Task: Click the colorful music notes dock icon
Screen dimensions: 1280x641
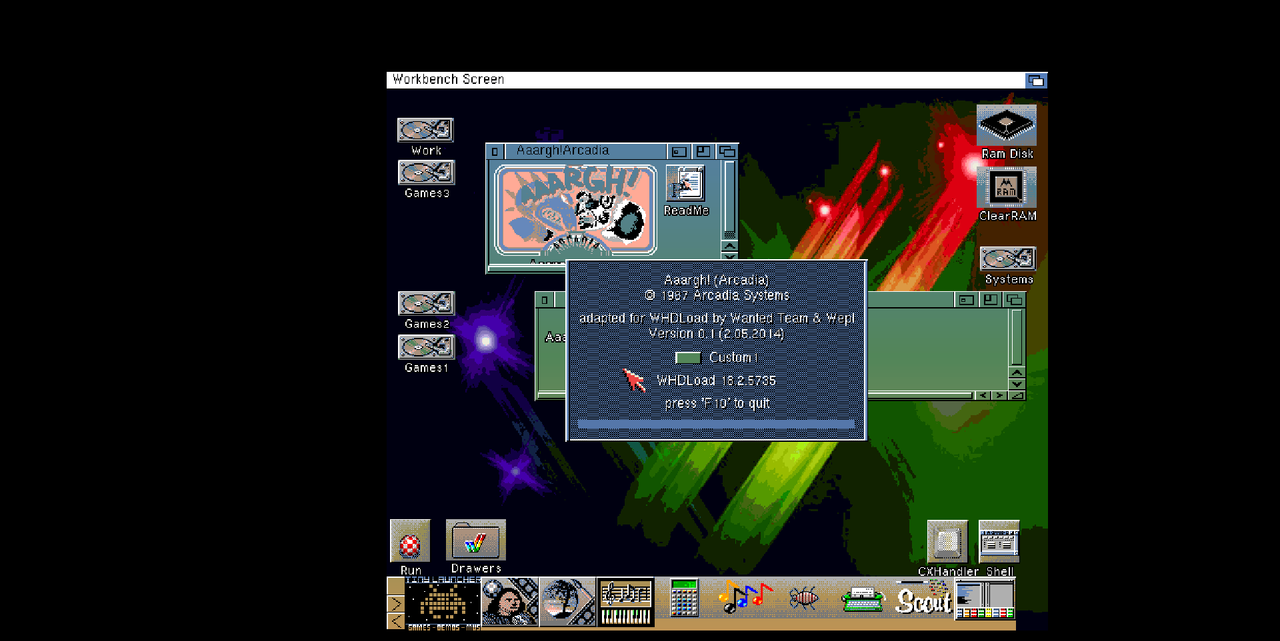Action: 745,598
